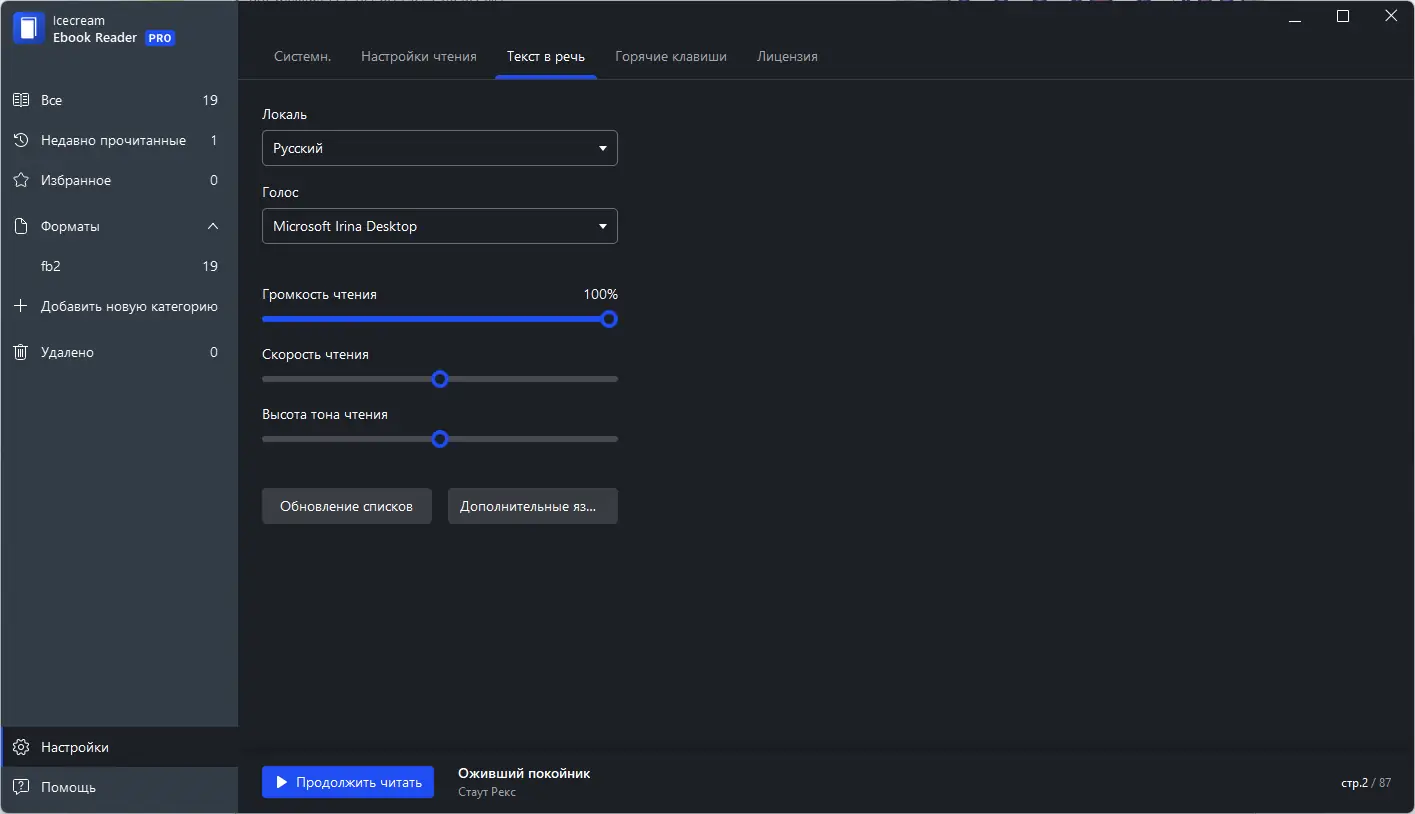Switch to the 'Настройки чтения' tab
Image resolution: width=1415 pixels, height=814 pixels.
419,57
